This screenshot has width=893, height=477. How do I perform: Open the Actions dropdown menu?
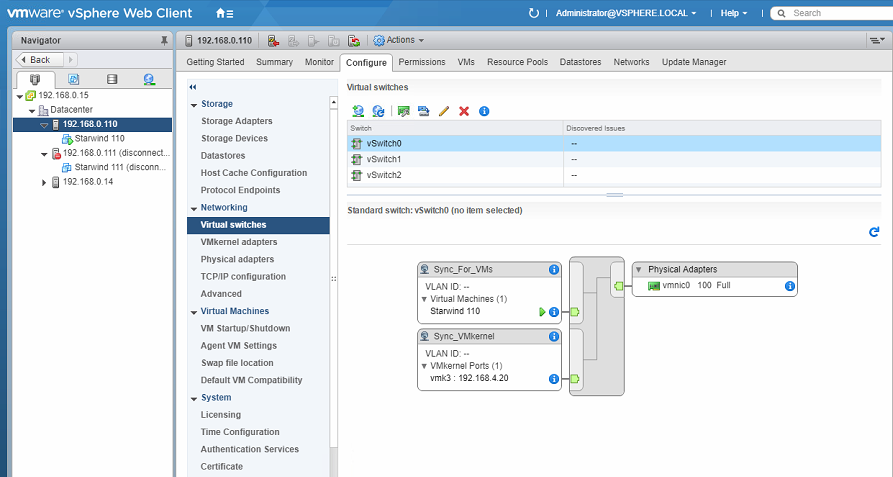(399, 40)
